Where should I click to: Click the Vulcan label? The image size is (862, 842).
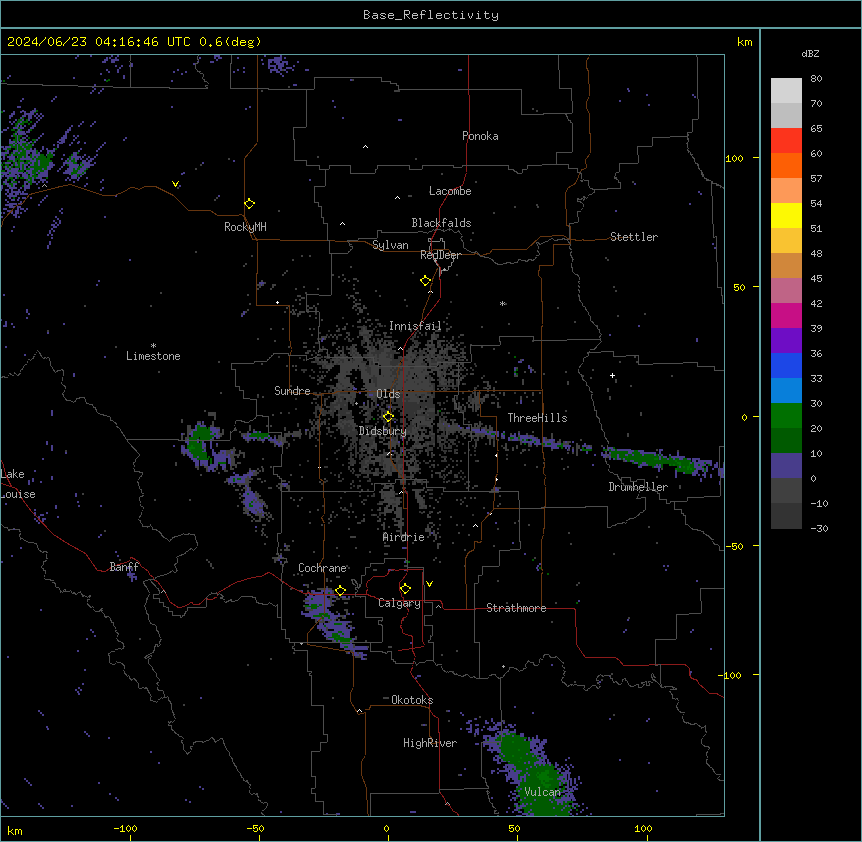click(x=543, y=792)
